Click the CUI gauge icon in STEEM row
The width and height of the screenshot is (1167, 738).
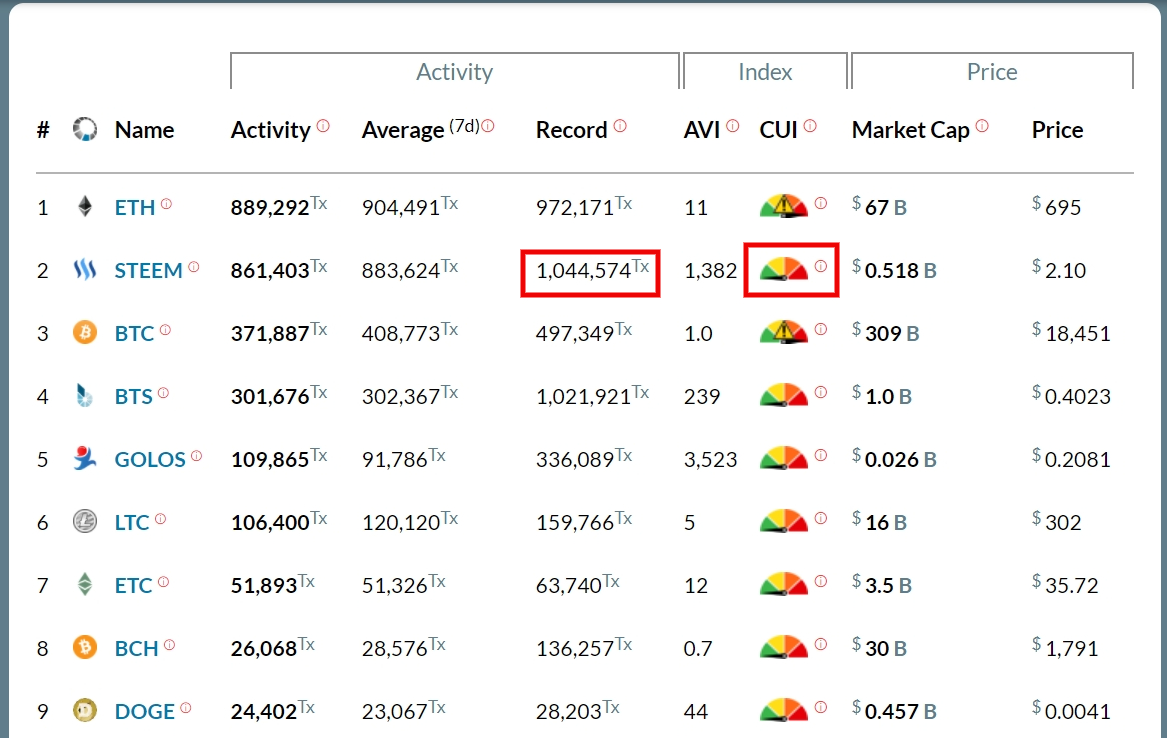(784, 269)
